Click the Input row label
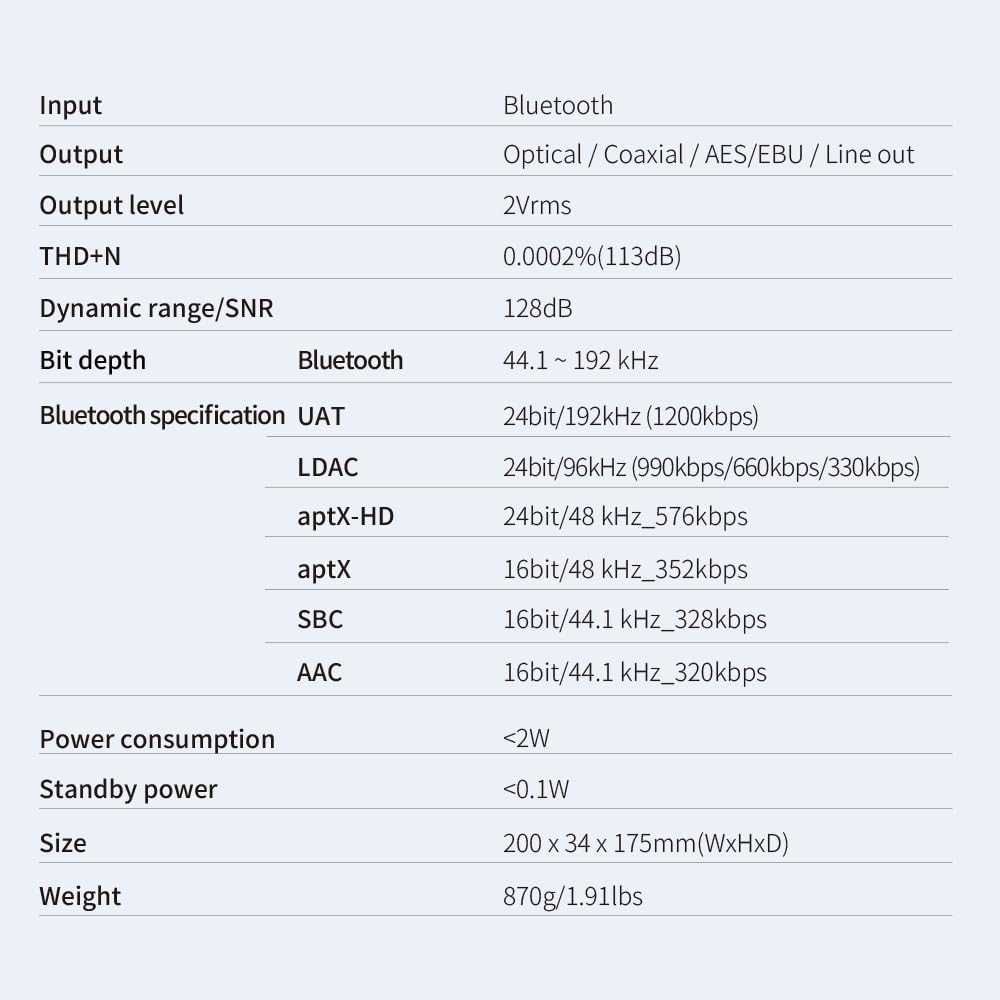Screen dimensions: 1000x1000 (70, 105)
